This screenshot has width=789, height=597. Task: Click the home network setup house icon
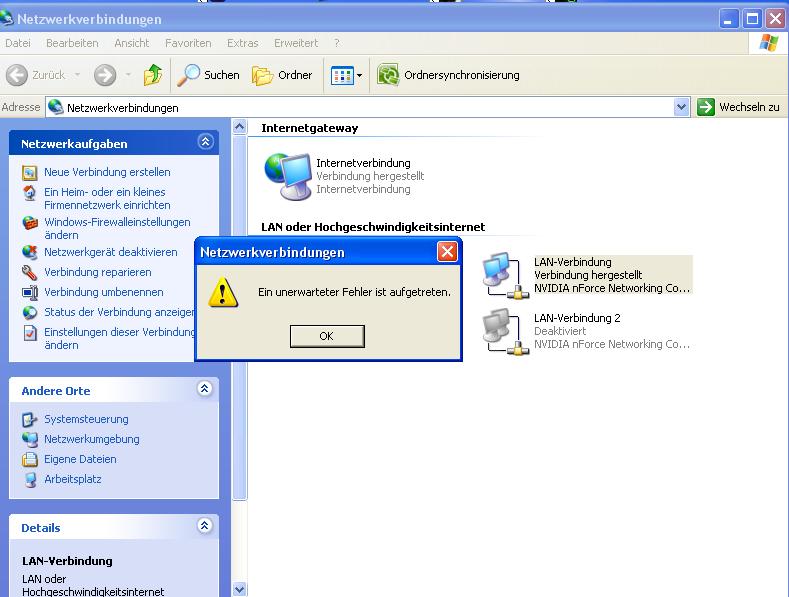click(30, 193)
